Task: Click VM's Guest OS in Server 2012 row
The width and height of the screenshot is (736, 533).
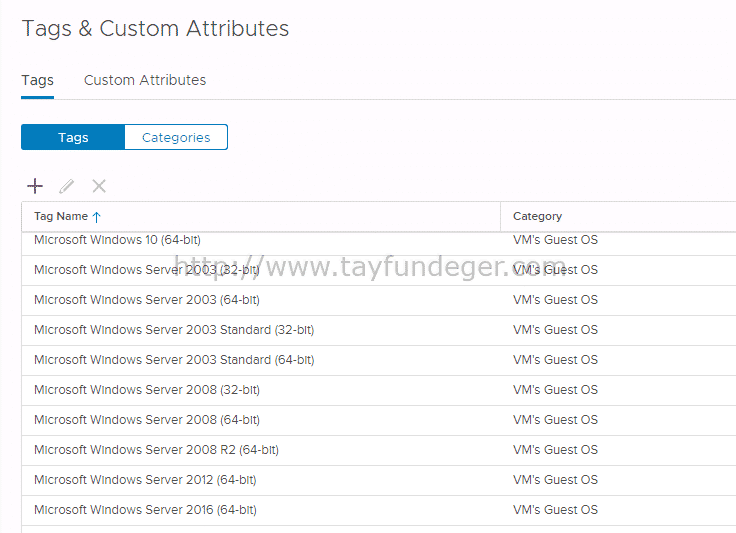Action: point(555,480)
